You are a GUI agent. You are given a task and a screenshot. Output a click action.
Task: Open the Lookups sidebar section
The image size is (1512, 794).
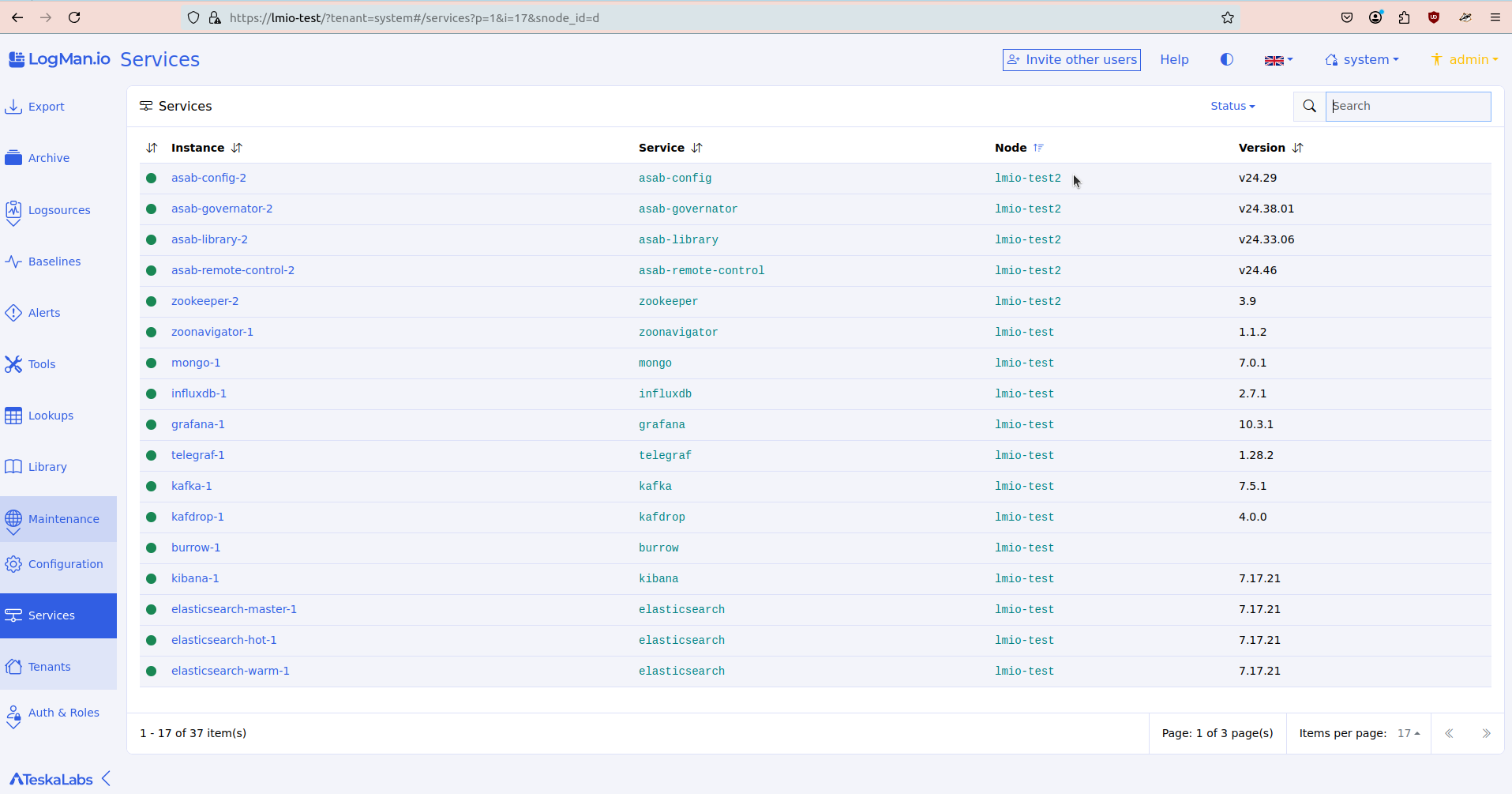coord(51,416)
